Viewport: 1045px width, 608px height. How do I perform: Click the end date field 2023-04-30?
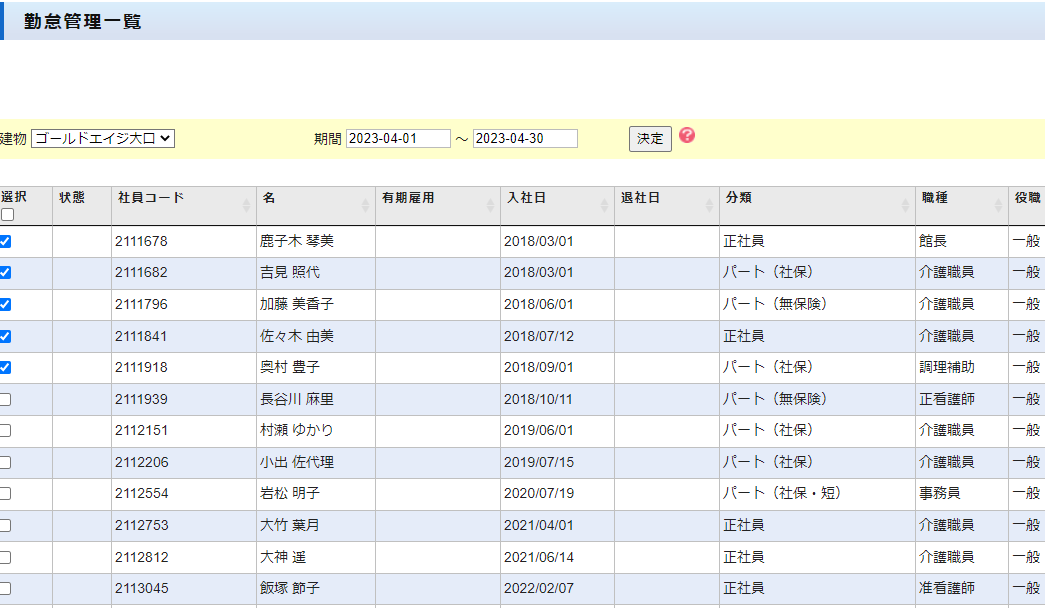[525, 139]
